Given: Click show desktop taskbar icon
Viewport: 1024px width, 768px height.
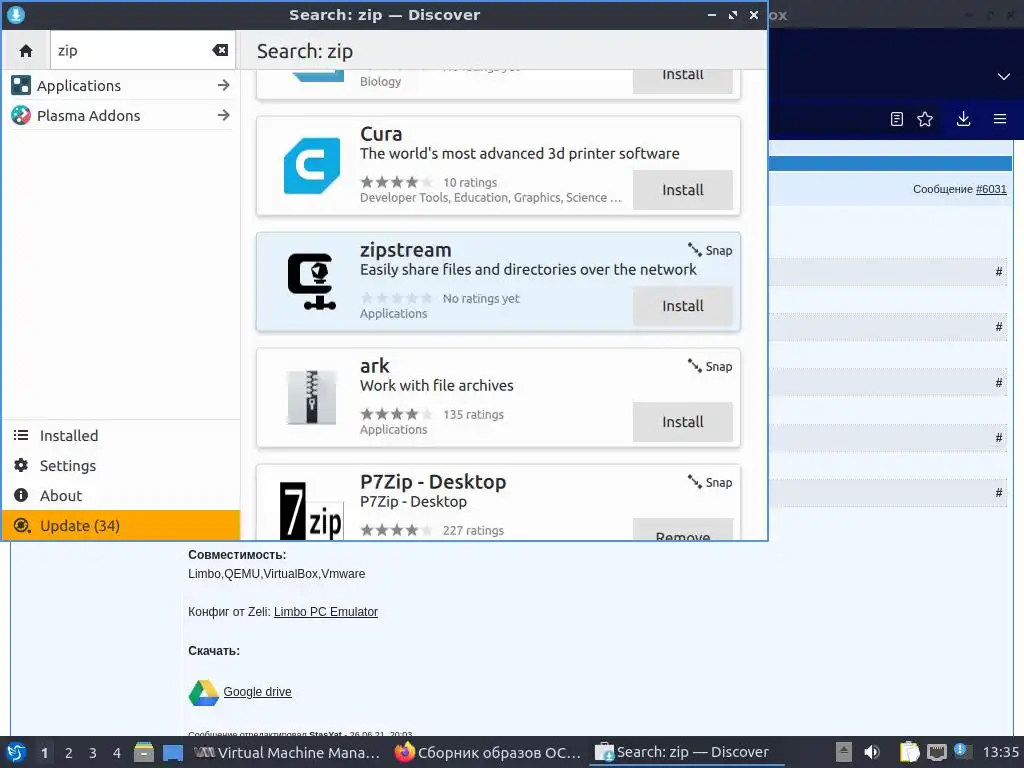Looking at the screenshot, I should [172, 753].
